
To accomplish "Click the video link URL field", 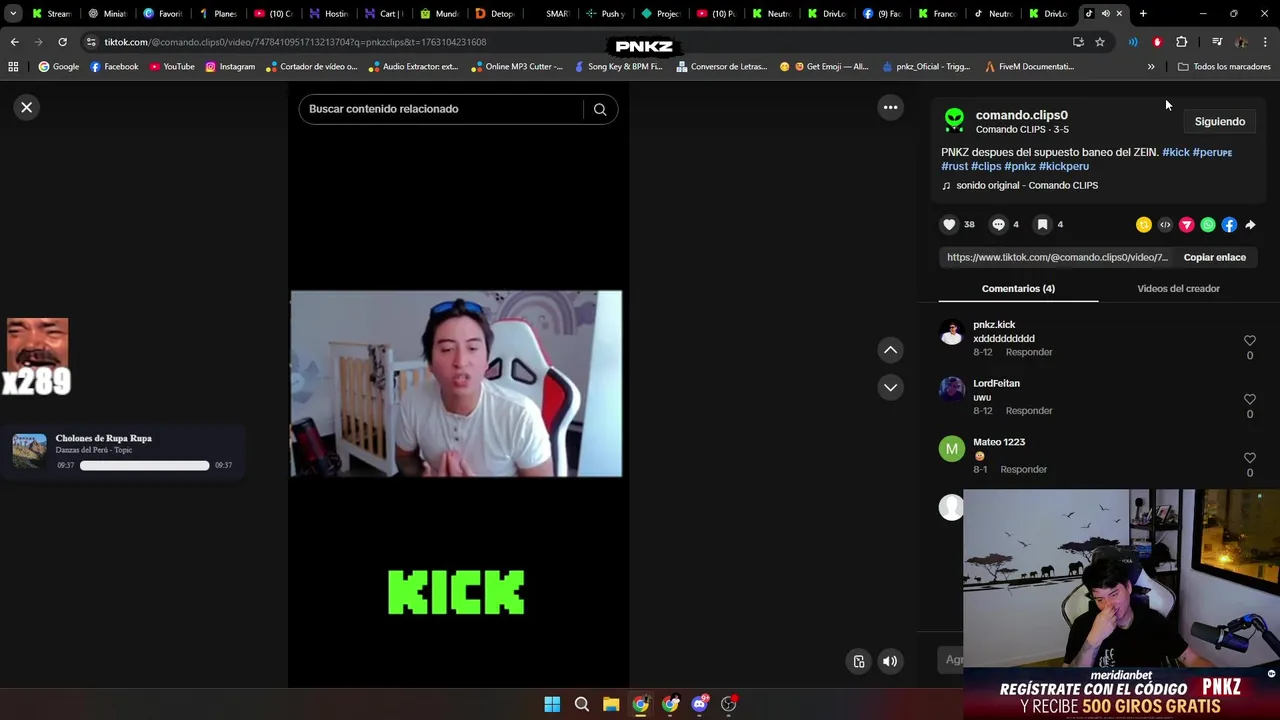I will [1057, 257].
